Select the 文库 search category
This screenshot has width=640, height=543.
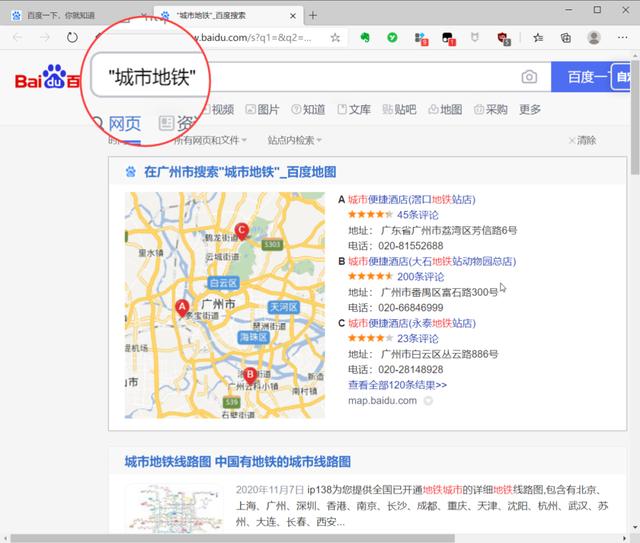pyautogui.click(x=354, y=109)
